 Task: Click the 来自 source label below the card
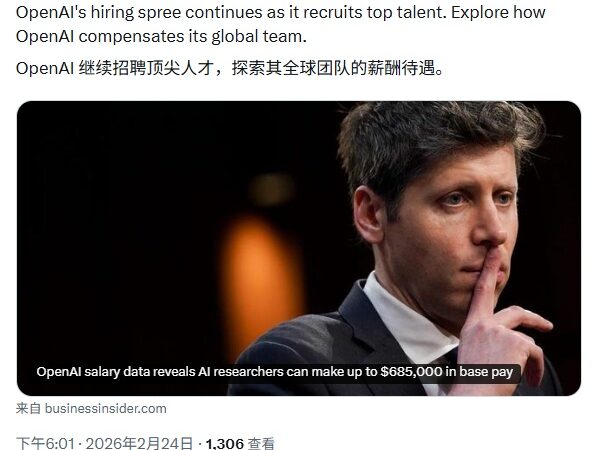pyautogui.click(x=29, y=409)
